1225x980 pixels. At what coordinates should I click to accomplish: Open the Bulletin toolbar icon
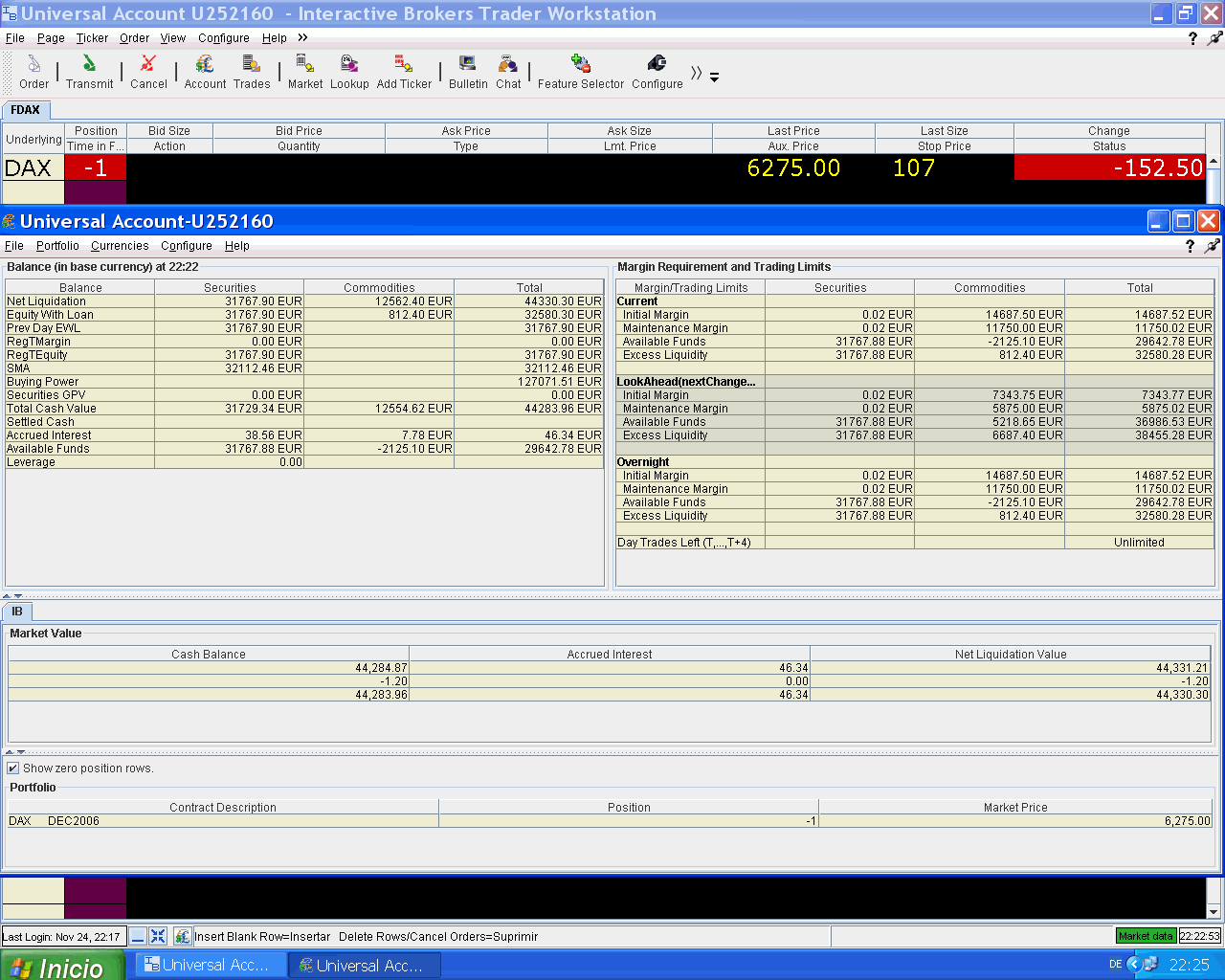(468, 72)
